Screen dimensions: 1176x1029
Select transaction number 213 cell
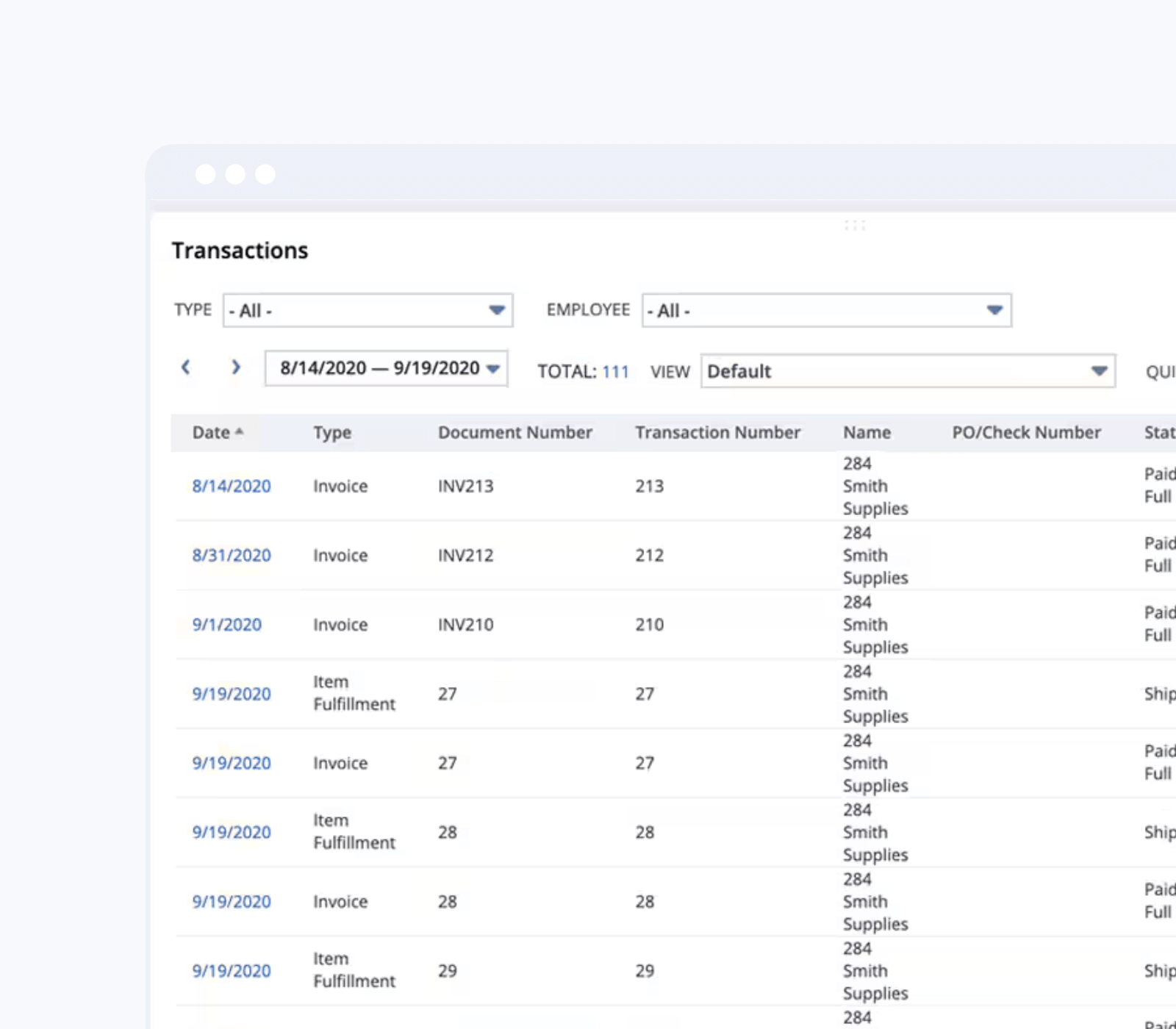(x=650, y=486)
